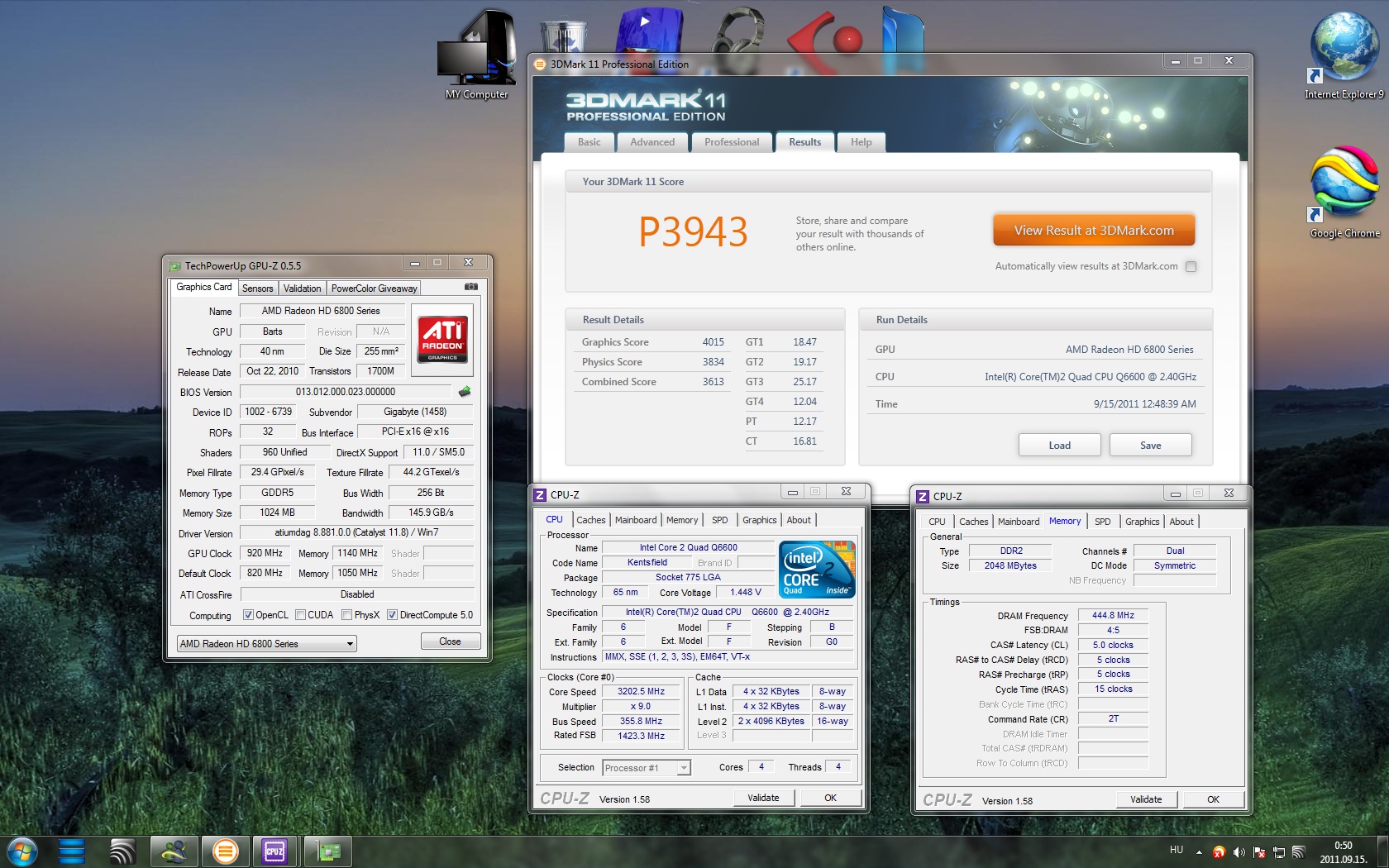Screen dimensions: 1389x868
Task: Switch to the GPU-Z taskbar button
Action: tap(328, 851)
